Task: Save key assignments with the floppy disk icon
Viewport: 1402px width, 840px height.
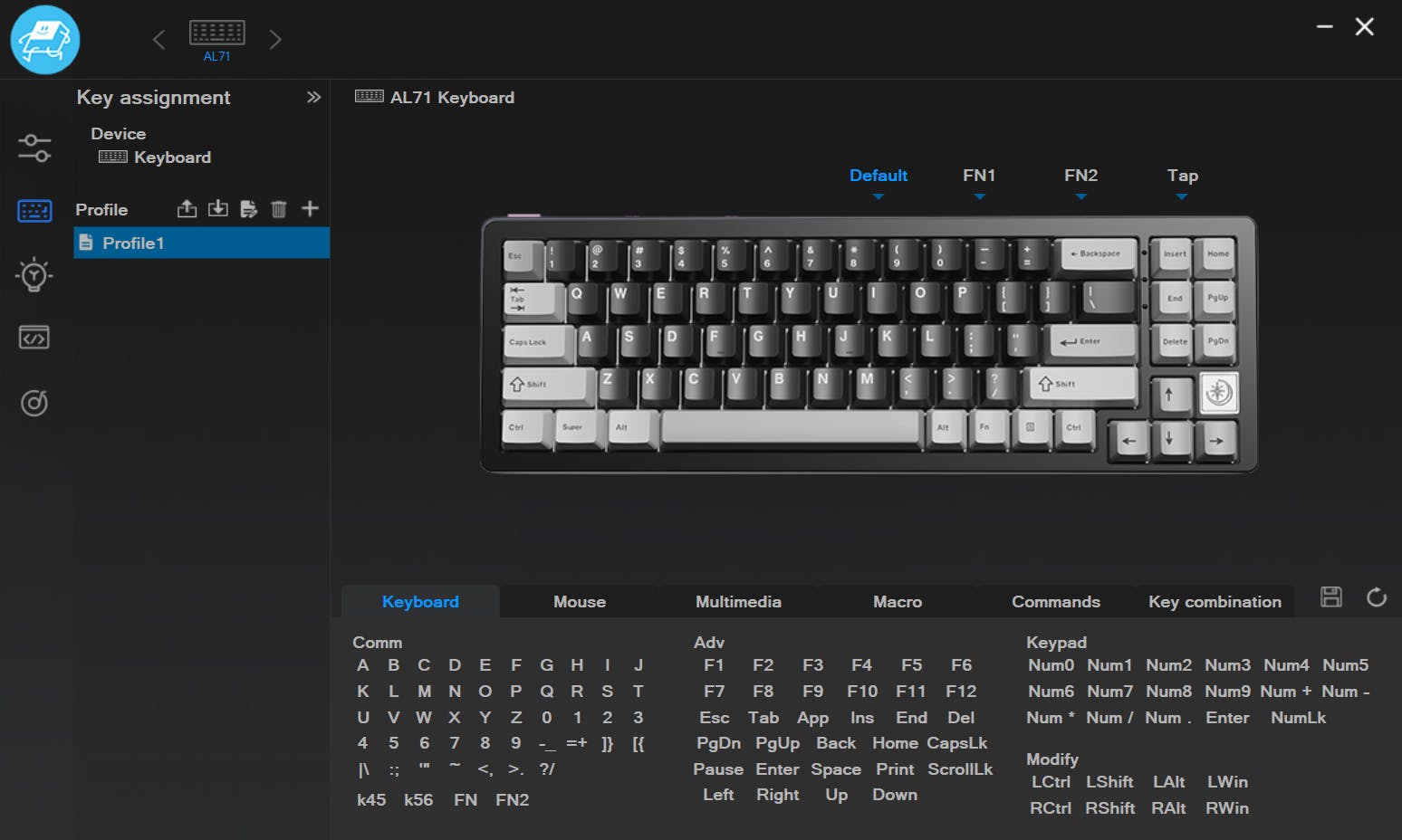Action: 1330,597
